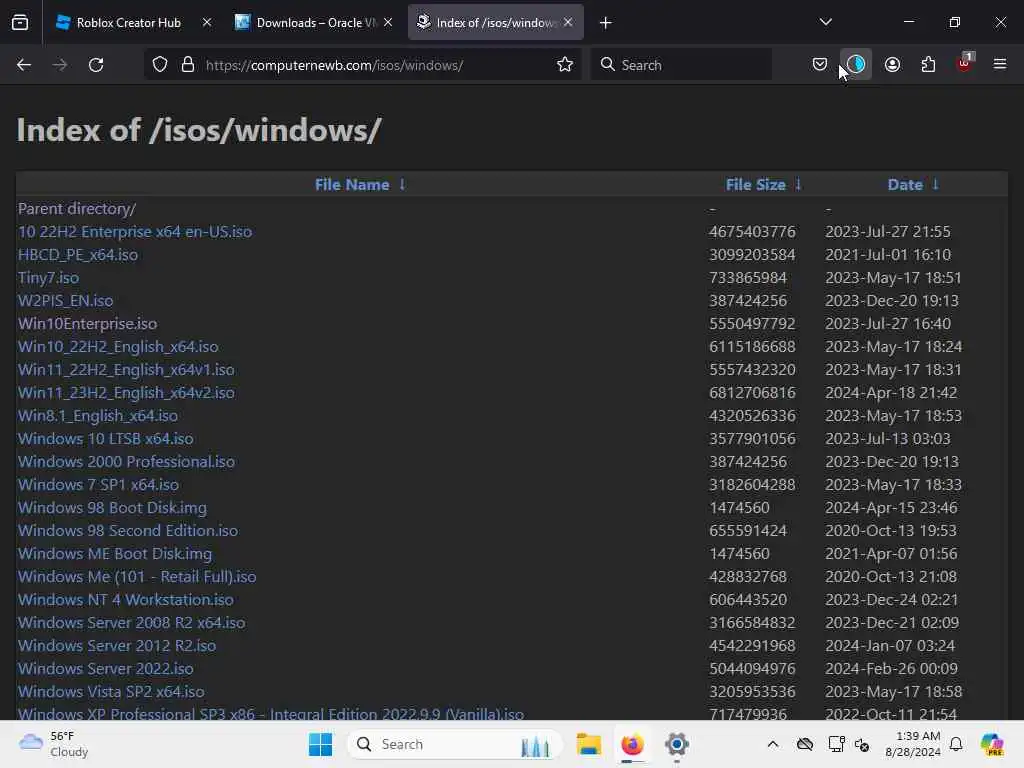Download Windows 2000 Professional.iso
Image resolution: width=1024 pixels, height=768 pixels.
tap(126, 462)
